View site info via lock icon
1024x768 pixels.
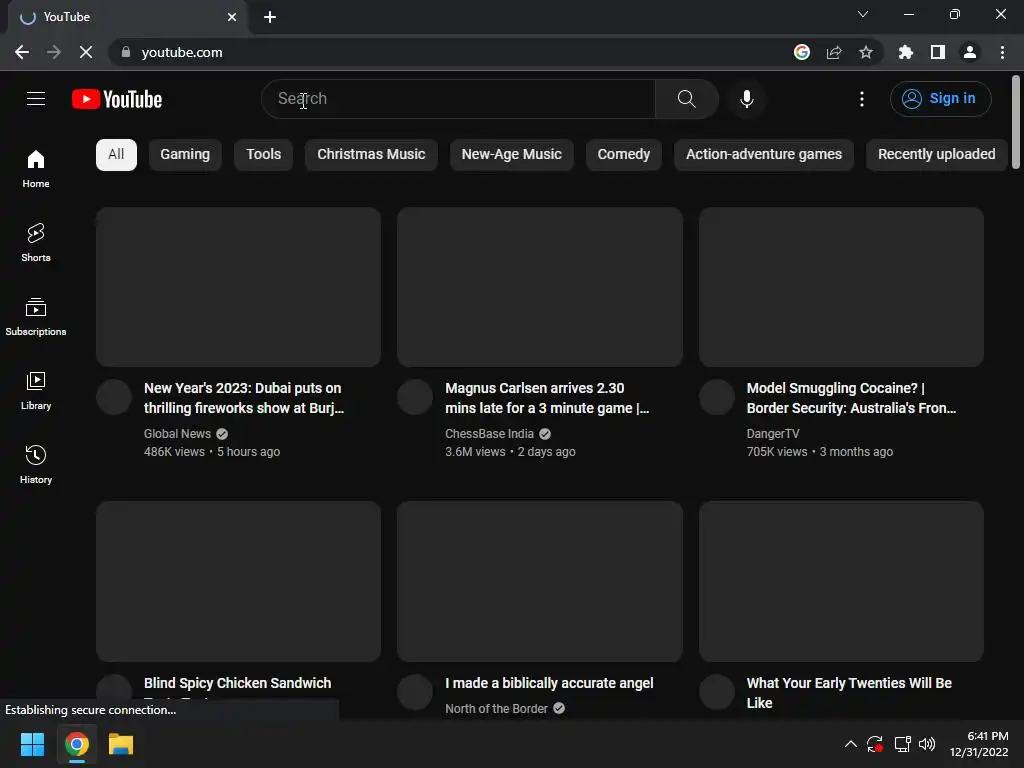pyautogui.click(x=126, y=52)
